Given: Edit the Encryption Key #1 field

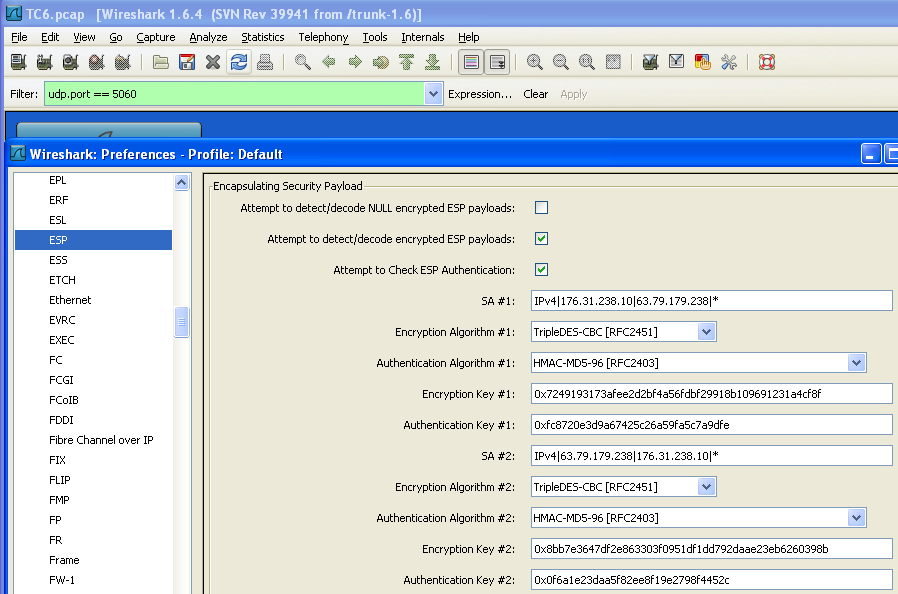Looking at the screenshot, I should [711, 394].
